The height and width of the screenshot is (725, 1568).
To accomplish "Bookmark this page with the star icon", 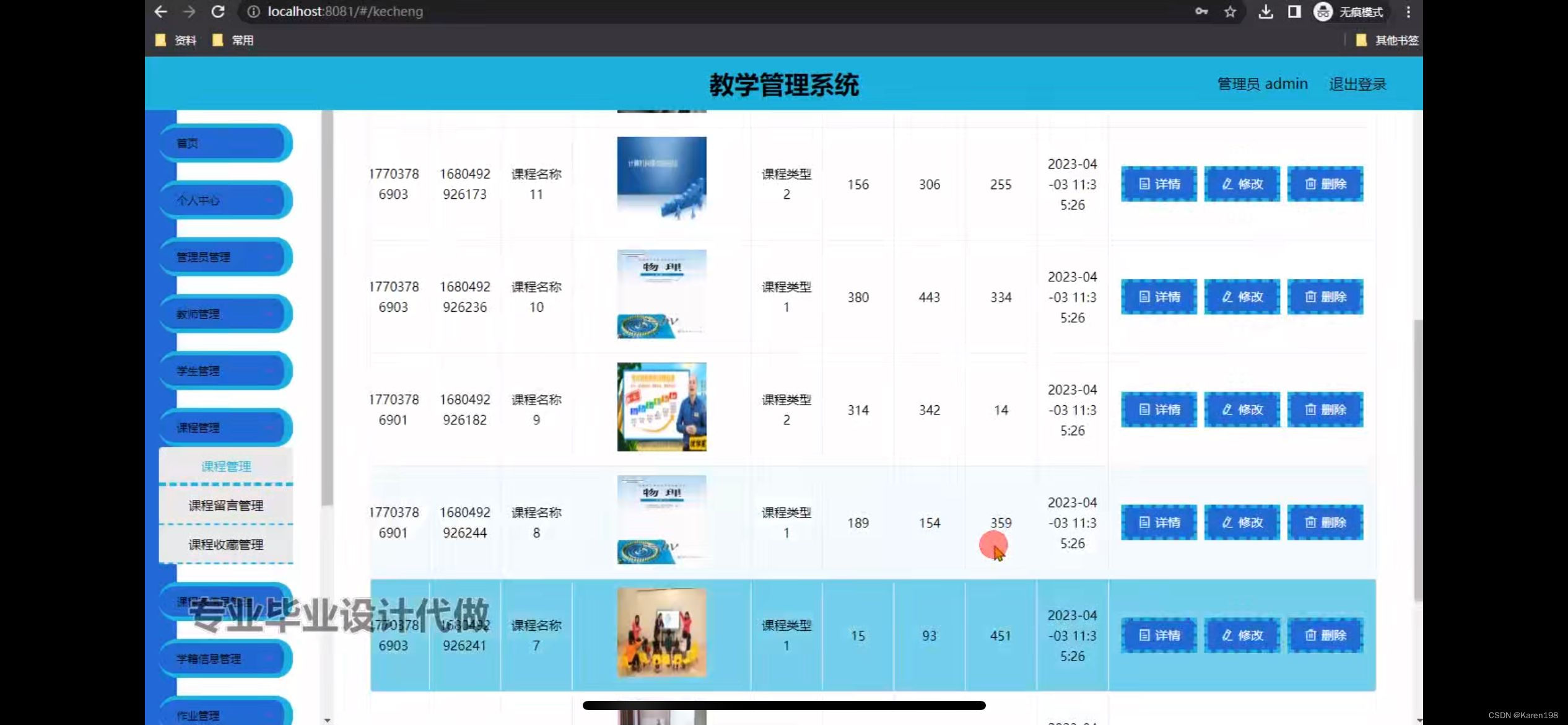I will click(x=1230, y=12).
